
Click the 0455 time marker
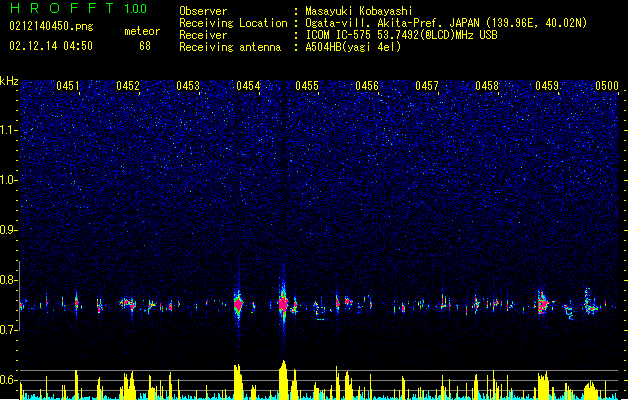(307, 86)
